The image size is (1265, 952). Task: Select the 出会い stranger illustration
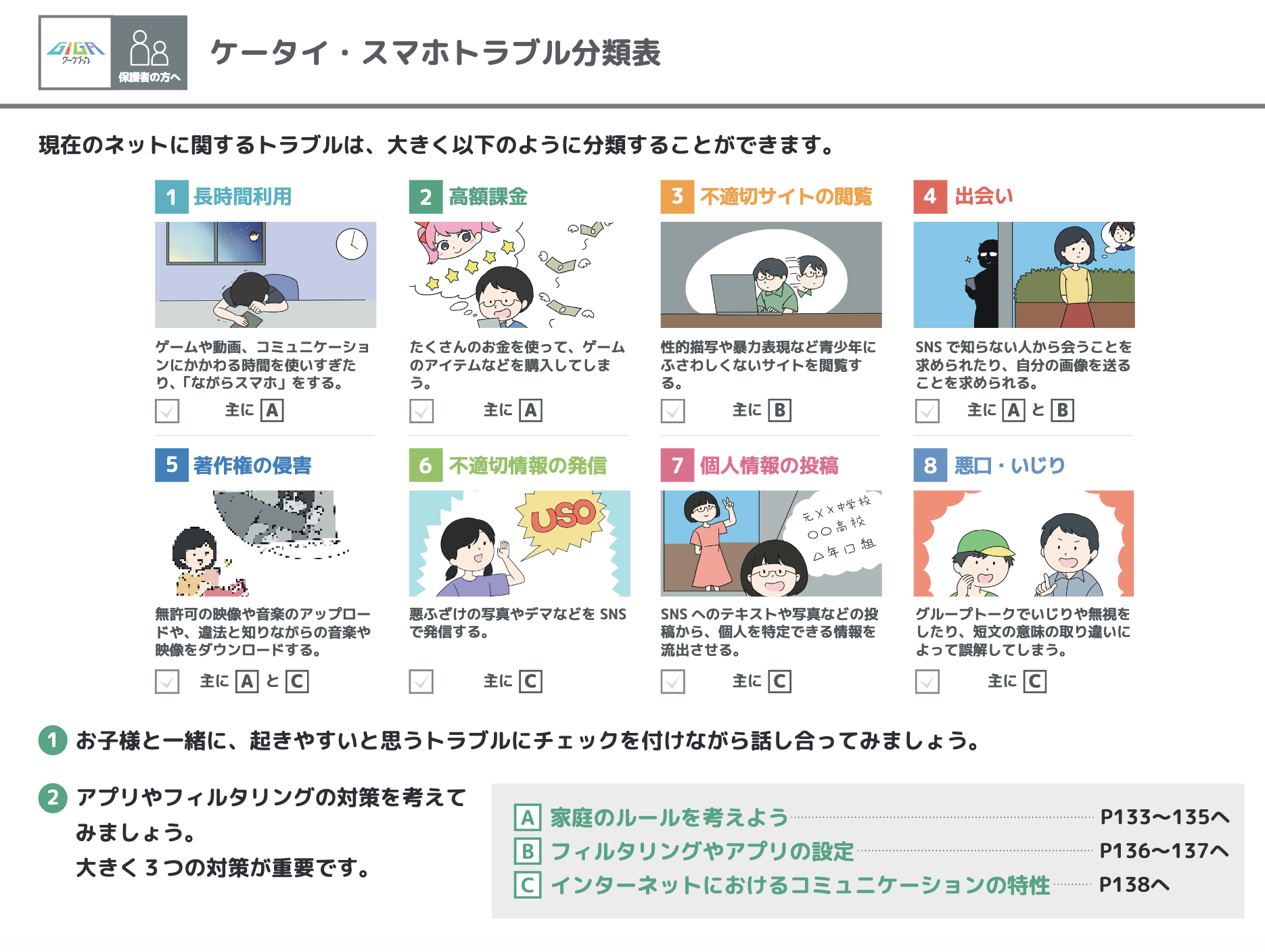click(1024, 275)
